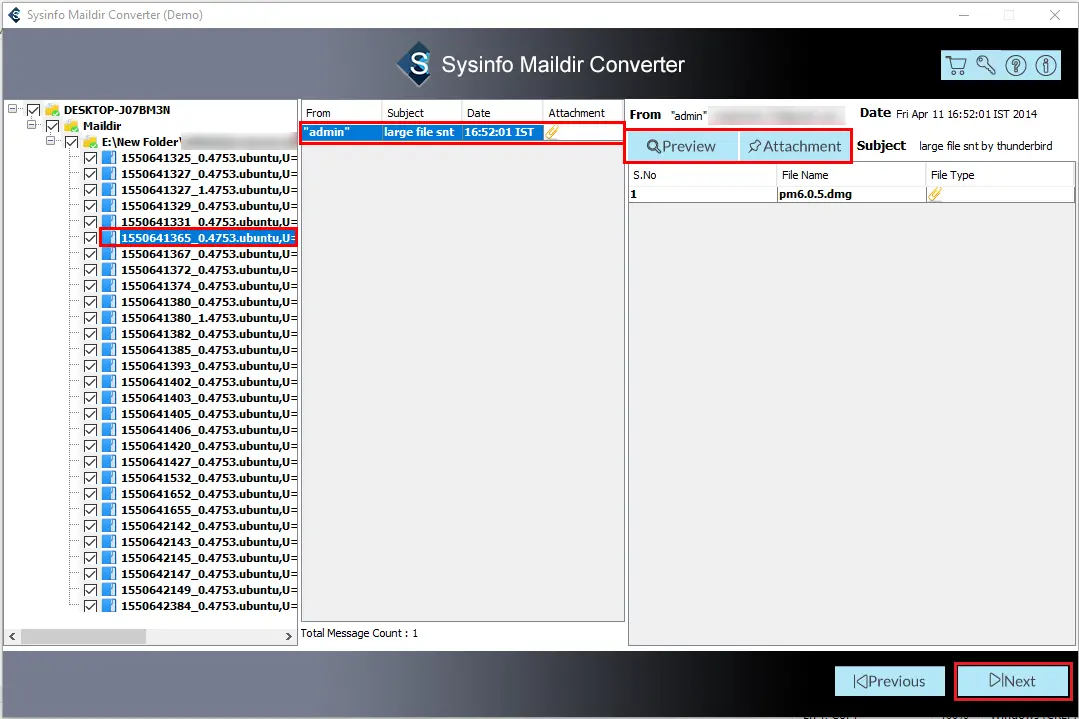This screenshot has width=1079, height=719.
Task: Switch to the Attachment tab
Action: point(795,147)
